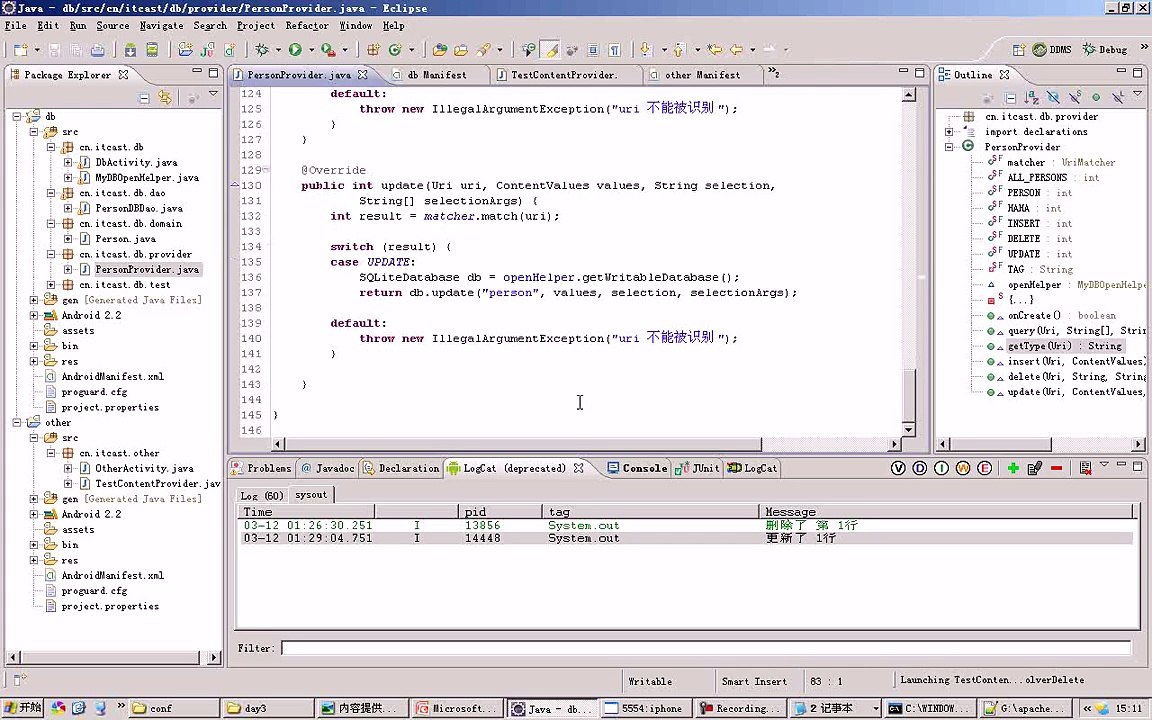Screen dimensions: 1152x720
Task: Toggle Link with Editor in Package Explorer
Action: point(165,98)
